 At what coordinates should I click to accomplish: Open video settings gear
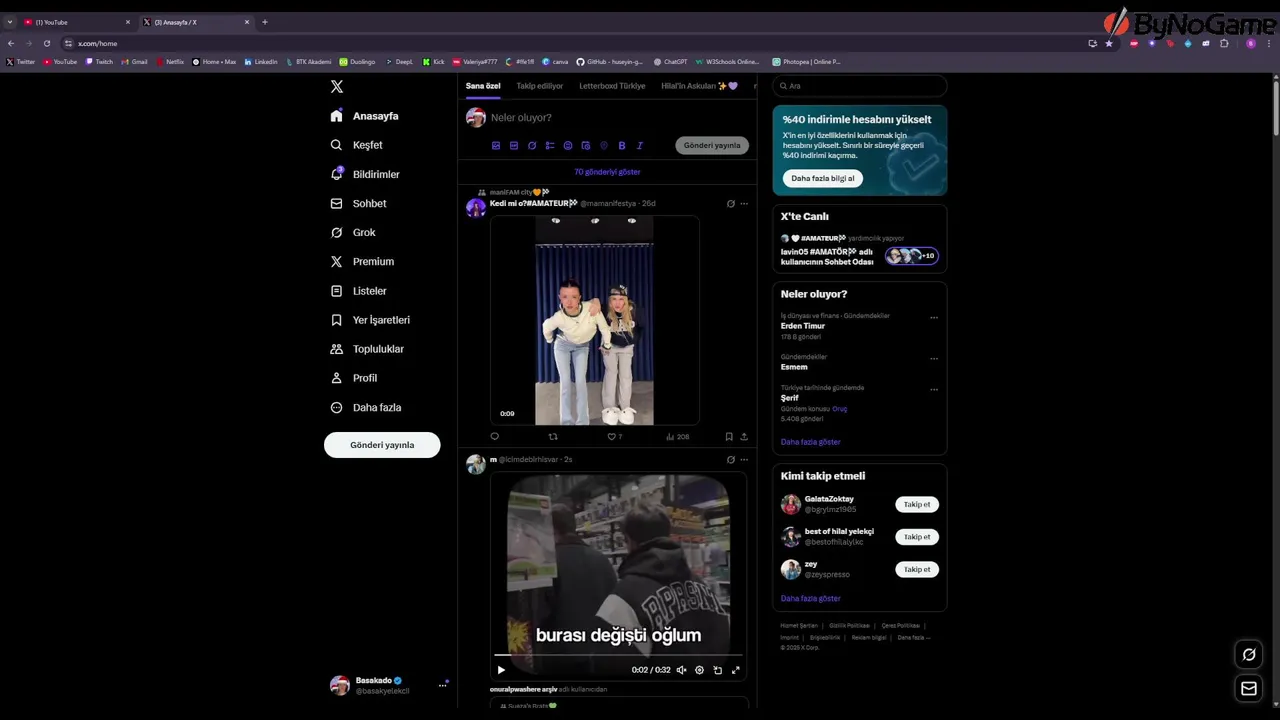699,670
